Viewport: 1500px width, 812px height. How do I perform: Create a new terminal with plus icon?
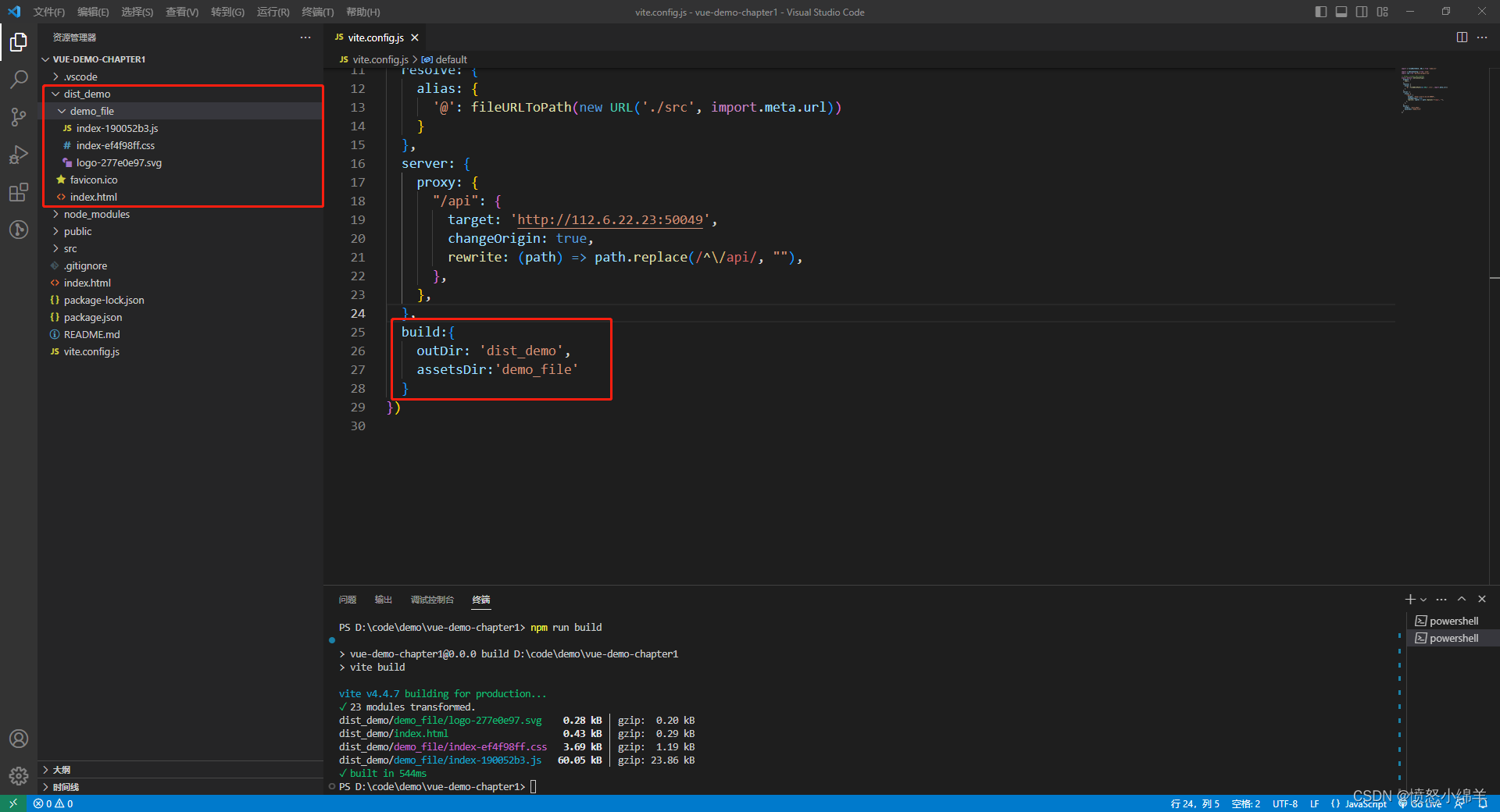[1410, 600]
